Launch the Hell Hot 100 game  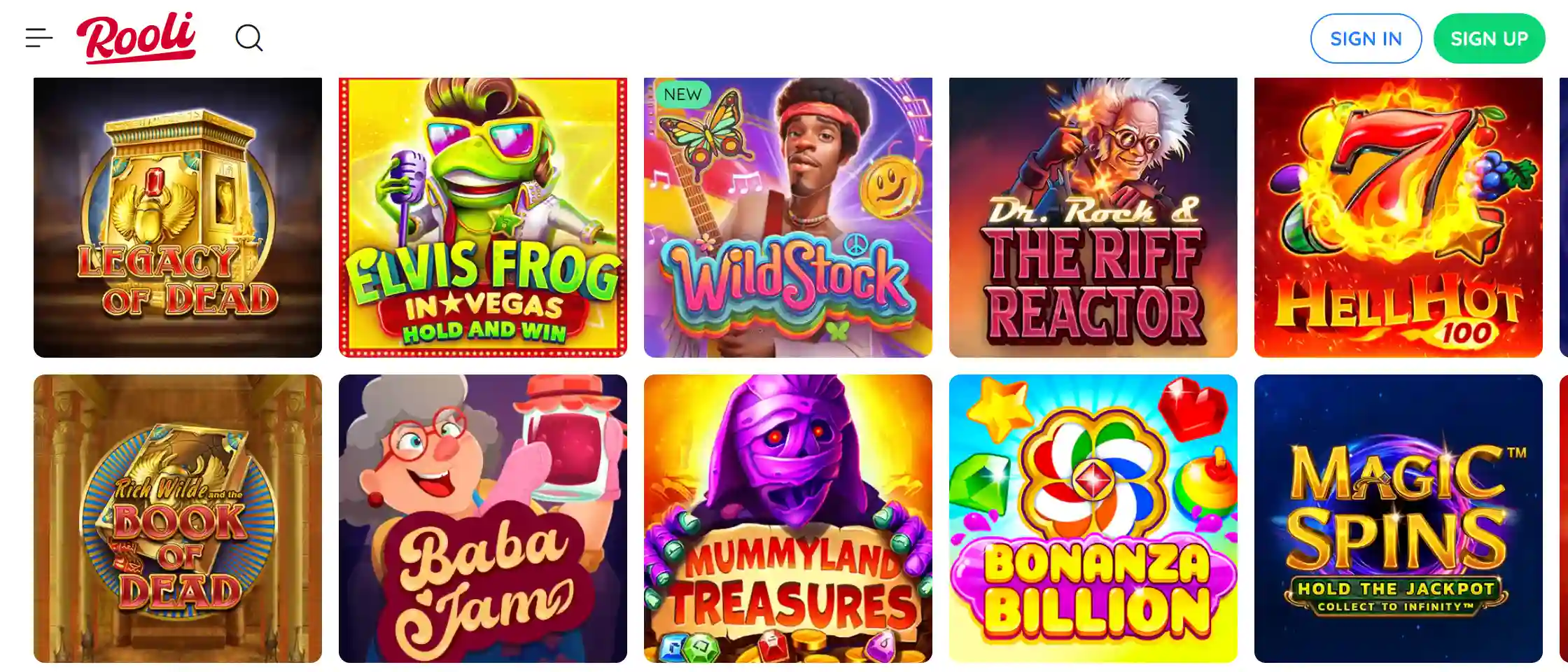[x=1399, y=218]
